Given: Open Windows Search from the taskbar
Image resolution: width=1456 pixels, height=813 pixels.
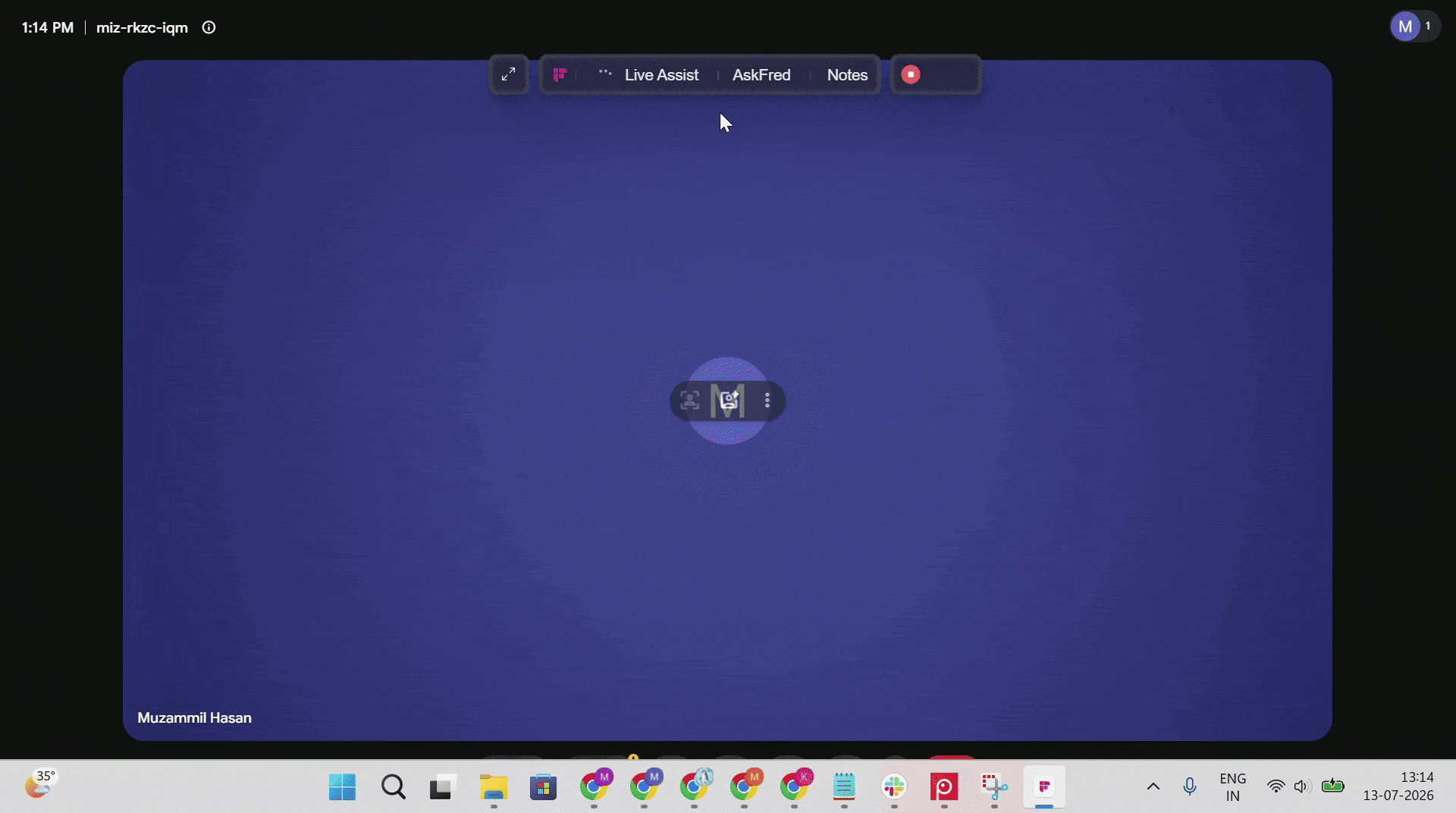Looking at the screenshot, I should coord(393,787).
